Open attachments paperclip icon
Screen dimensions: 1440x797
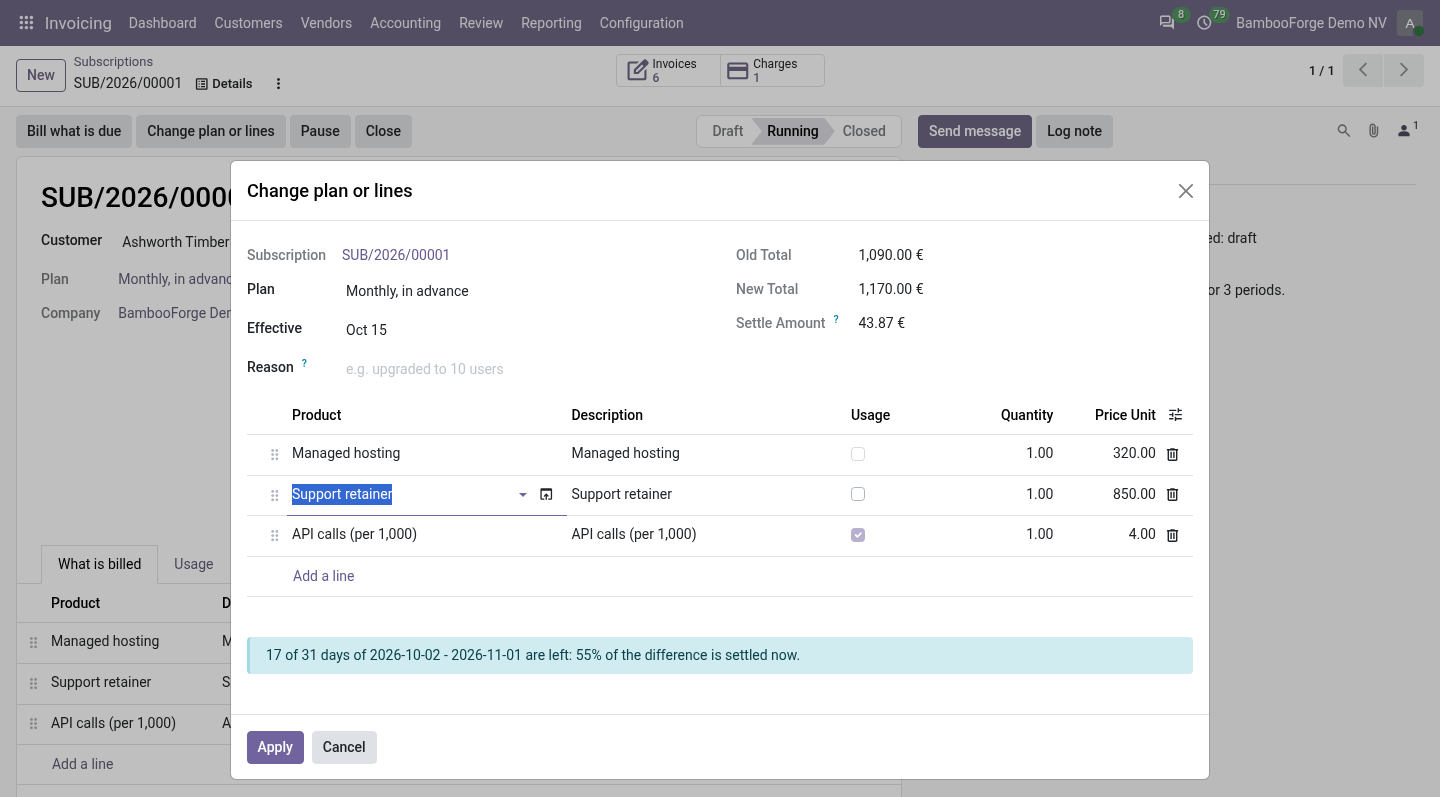[1374, 131]
